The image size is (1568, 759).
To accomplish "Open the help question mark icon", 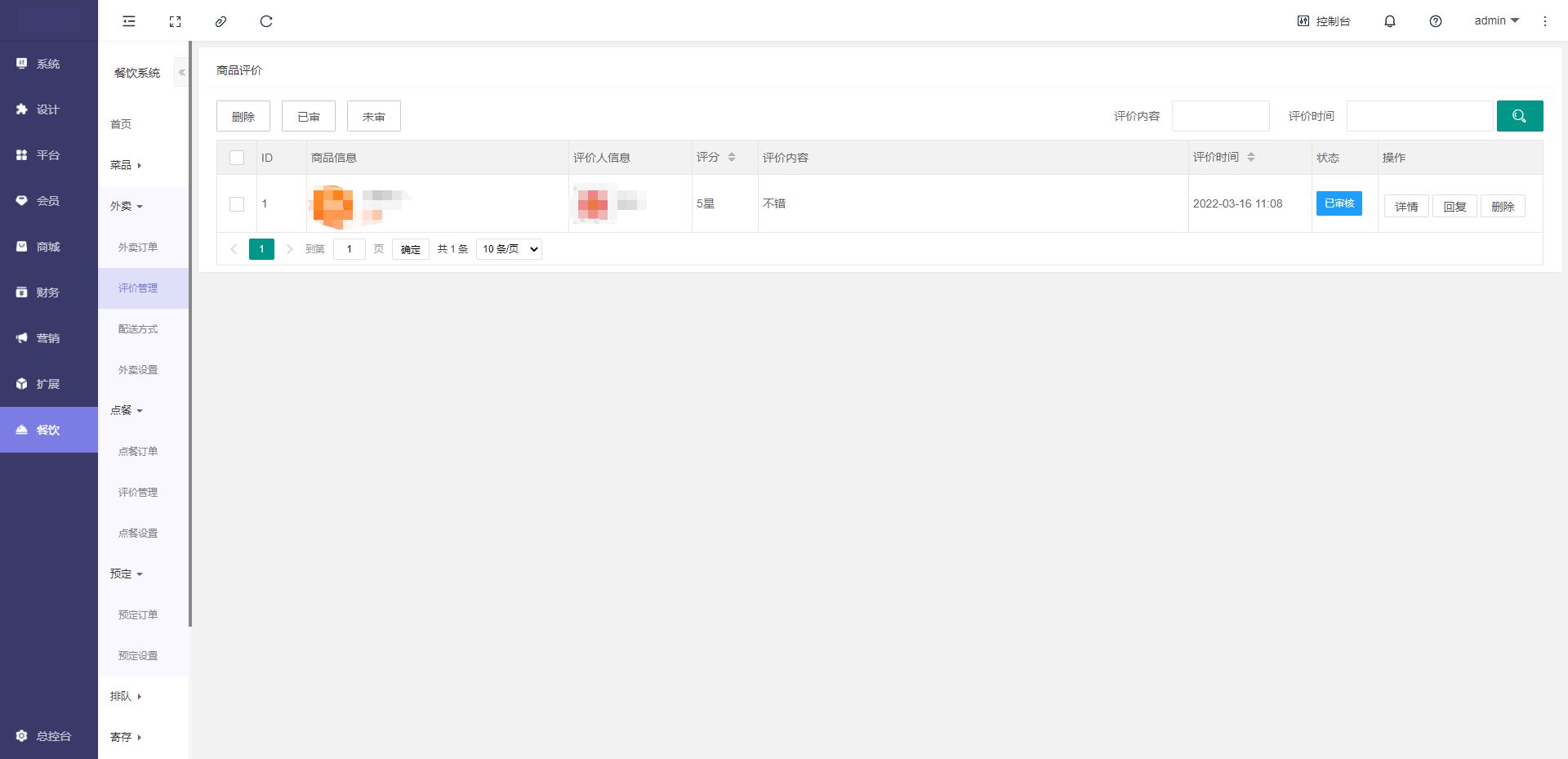I will 1435,21.
